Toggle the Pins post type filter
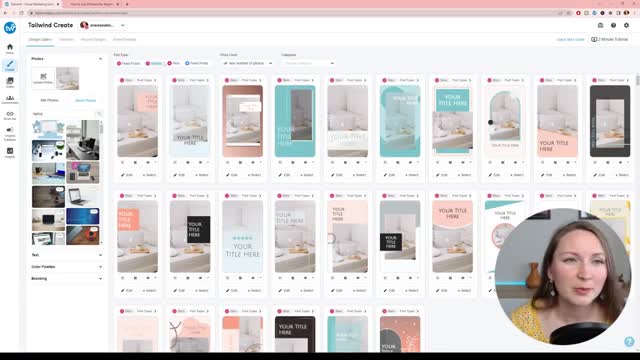The width and height of the screenshot is (640, 360). [x=173, y=63]
